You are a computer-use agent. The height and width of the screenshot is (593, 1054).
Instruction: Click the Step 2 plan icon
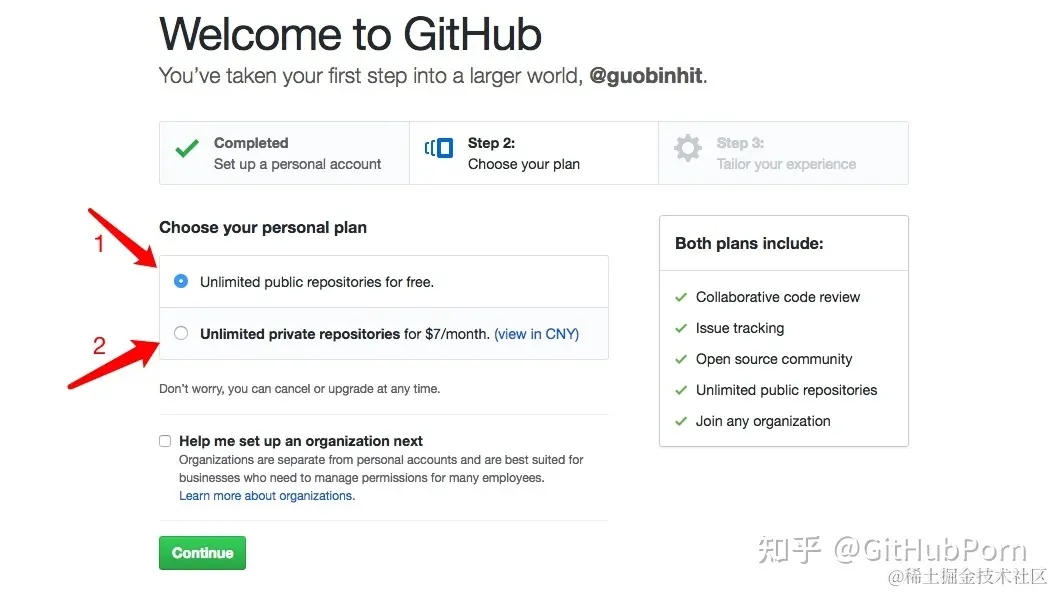tap(438, 149)
